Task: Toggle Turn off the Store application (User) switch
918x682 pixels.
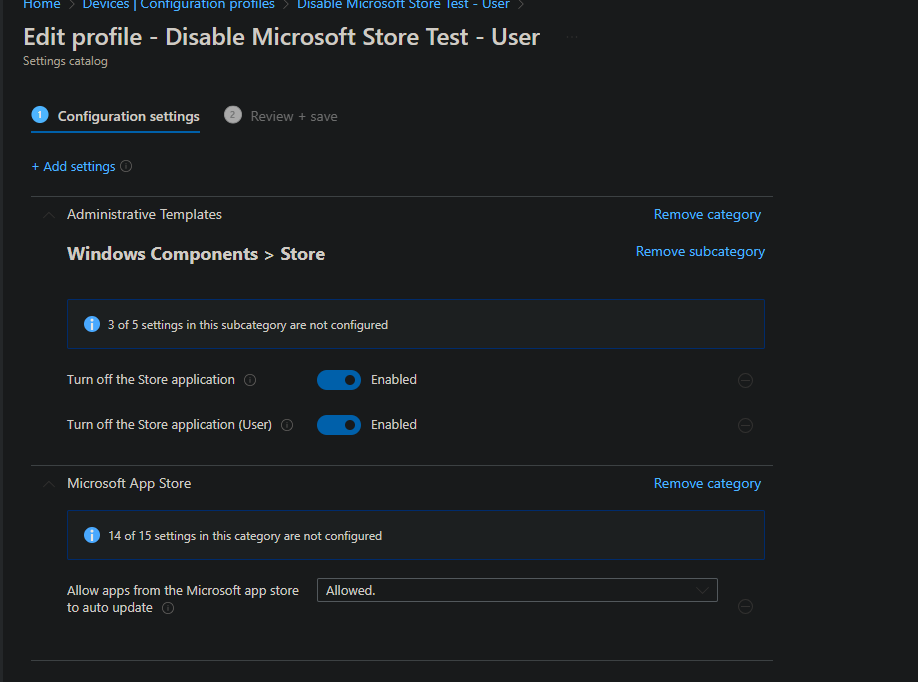Action: tap(339, 425)
